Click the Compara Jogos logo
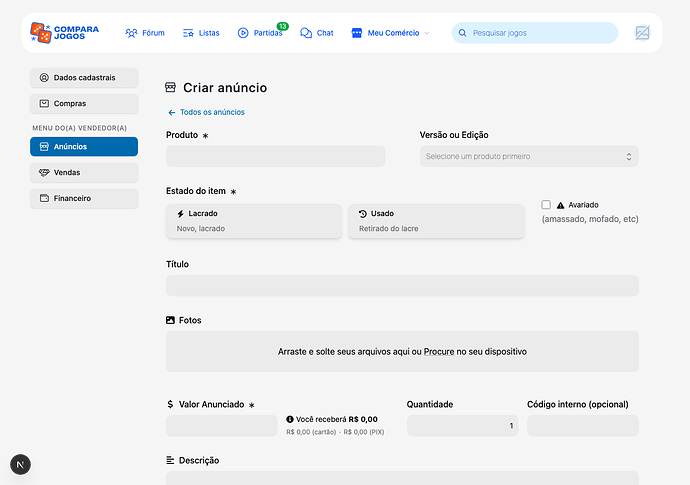 click(64, 33)
